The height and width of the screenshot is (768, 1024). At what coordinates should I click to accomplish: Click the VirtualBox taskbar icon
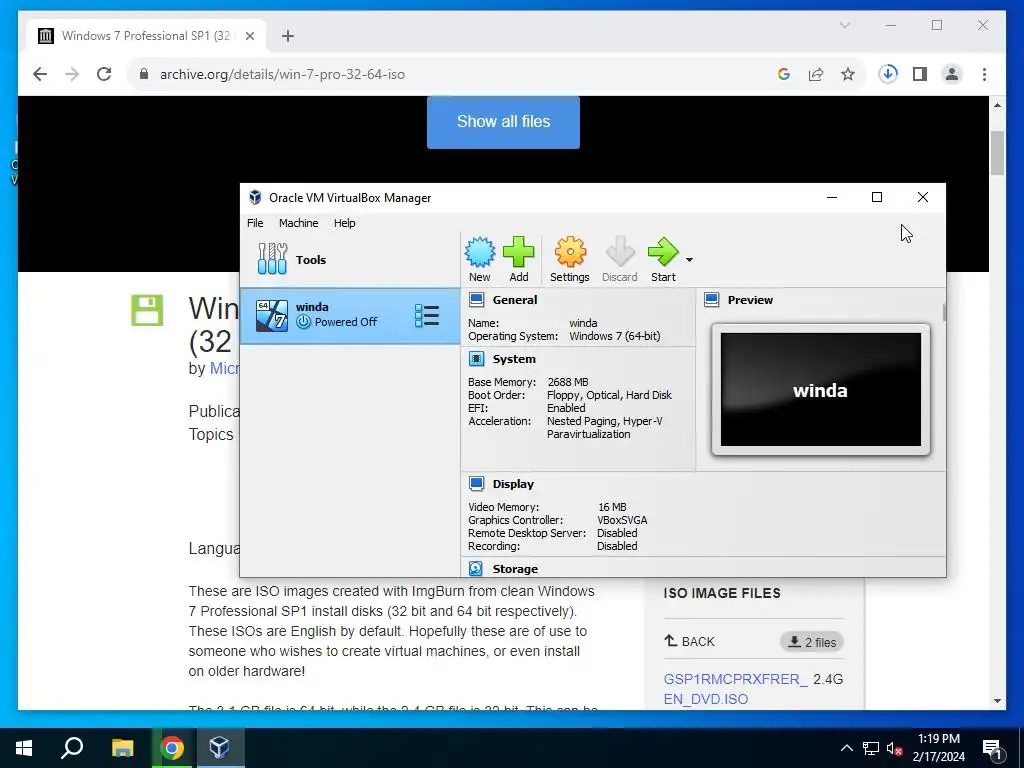[219, 748]
